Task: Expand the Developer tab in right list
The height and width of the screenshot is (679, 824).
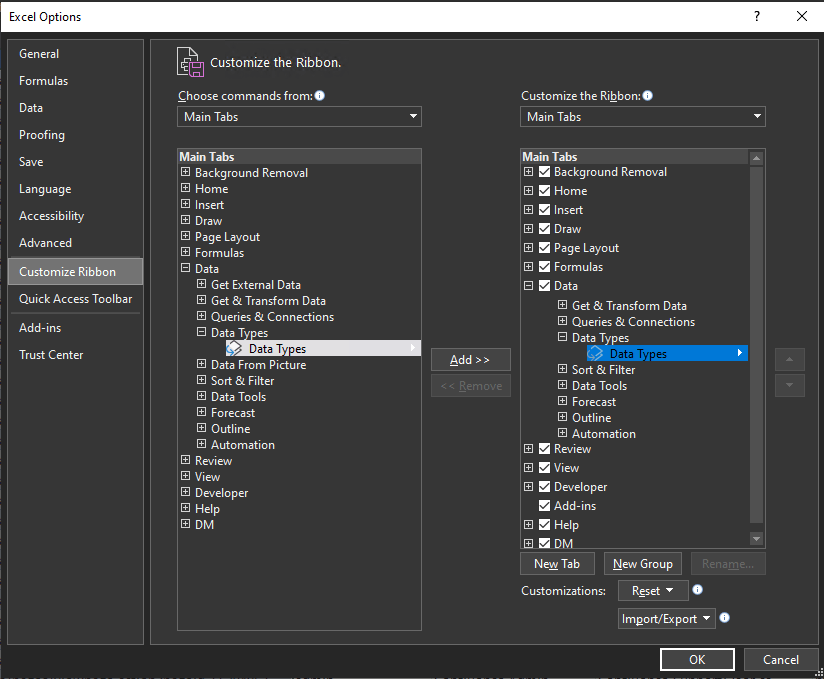Action: (x=529, y=487)
